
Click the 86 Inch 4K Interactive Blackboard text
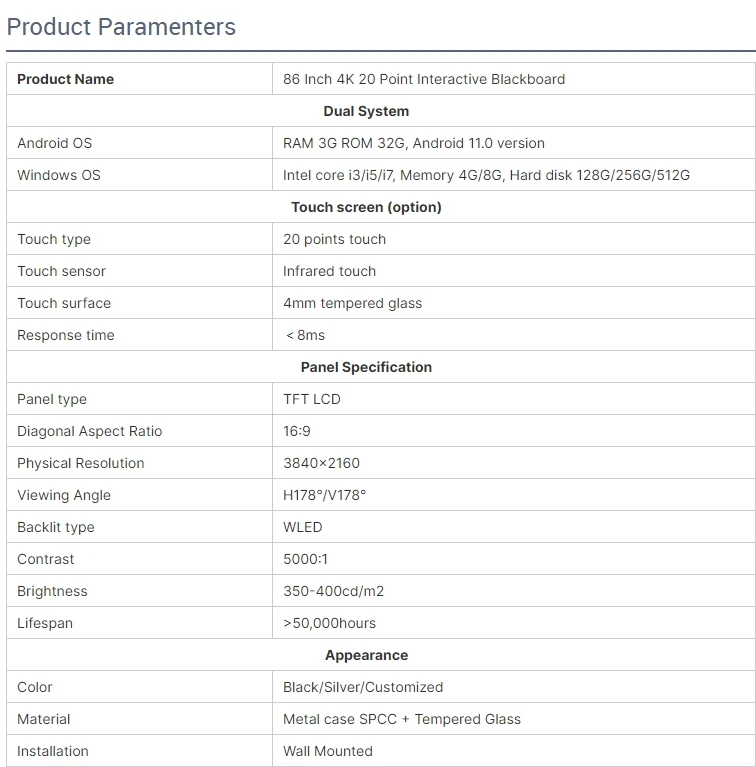[424, 79]
